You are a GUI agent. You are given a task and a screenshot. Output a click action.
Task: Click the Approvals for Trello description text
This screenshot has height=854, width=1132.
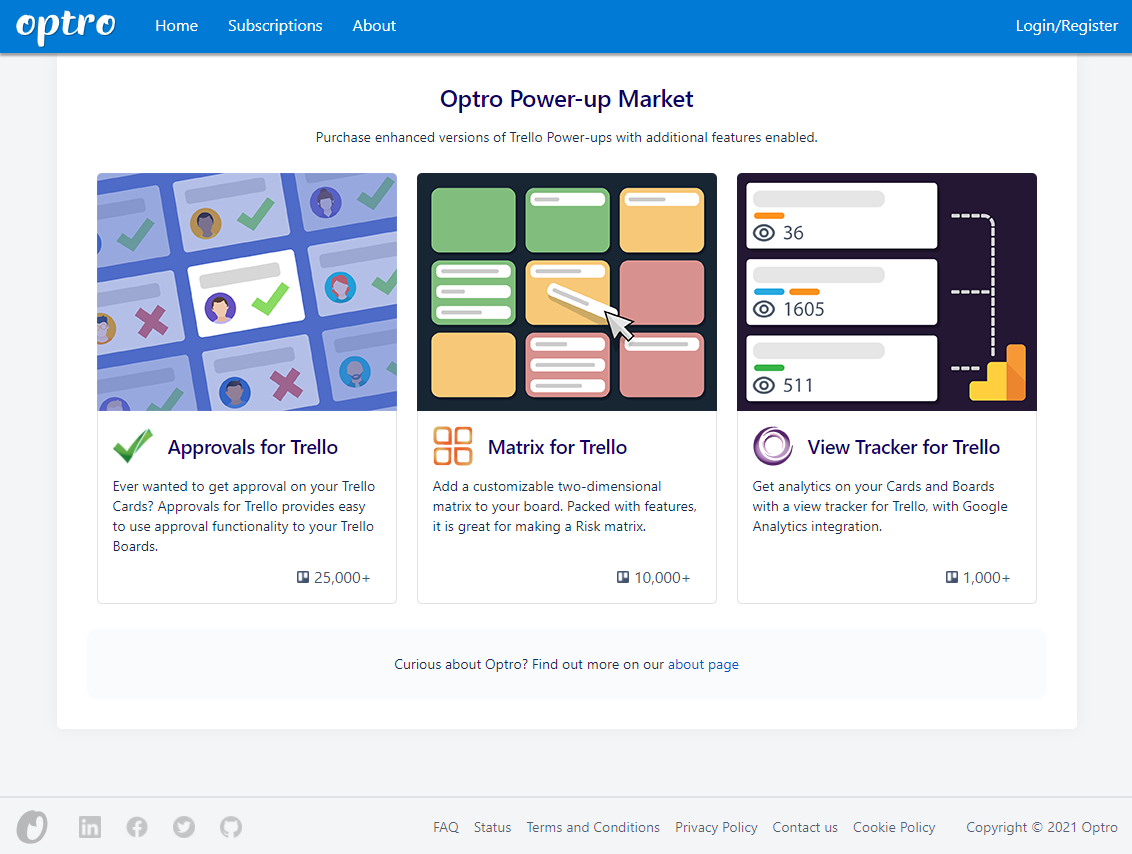click(244, 516)
